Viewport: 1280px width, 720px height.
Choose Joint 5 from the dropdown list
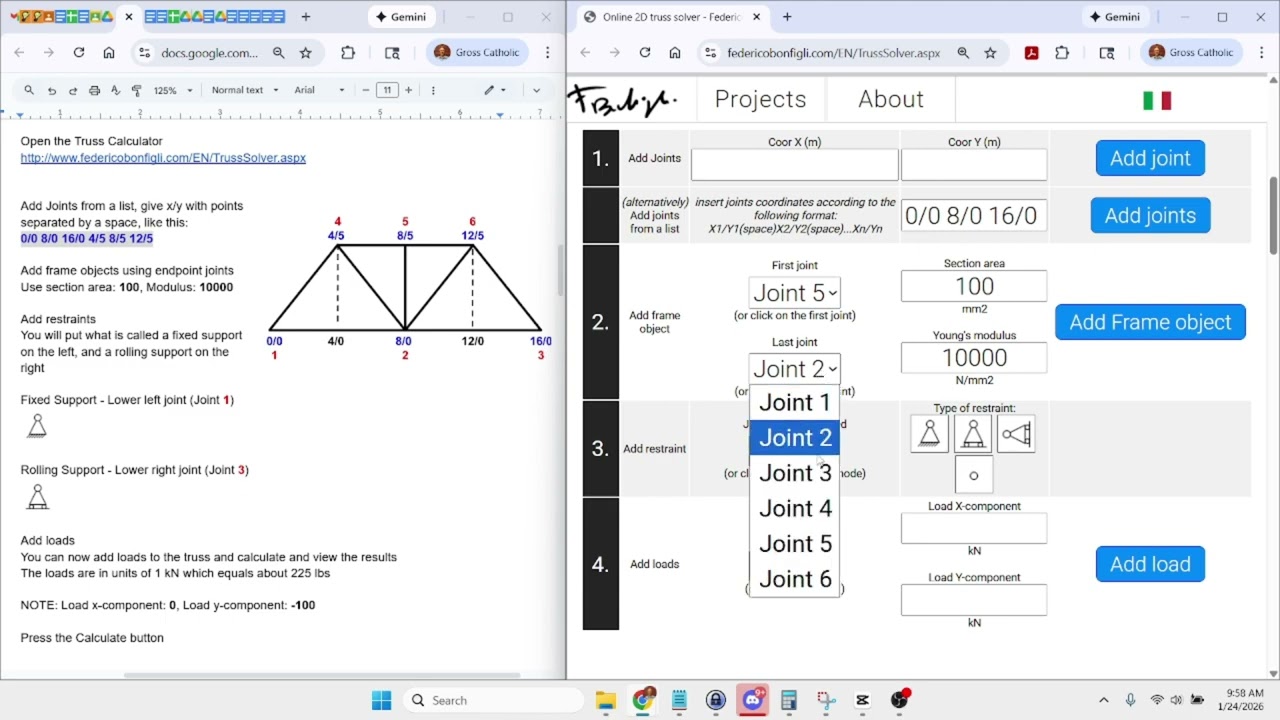pyautogui.click(x=795, y=544)
